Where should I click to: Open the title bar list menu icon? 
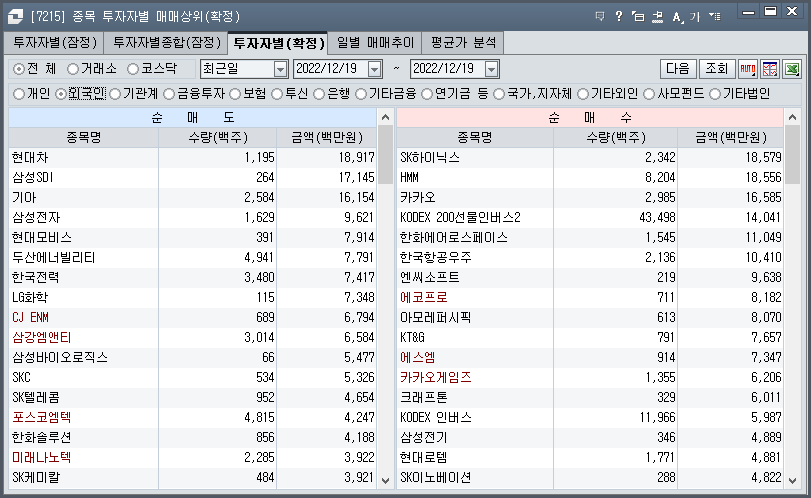pyautogui.click(x=714, y=17)
